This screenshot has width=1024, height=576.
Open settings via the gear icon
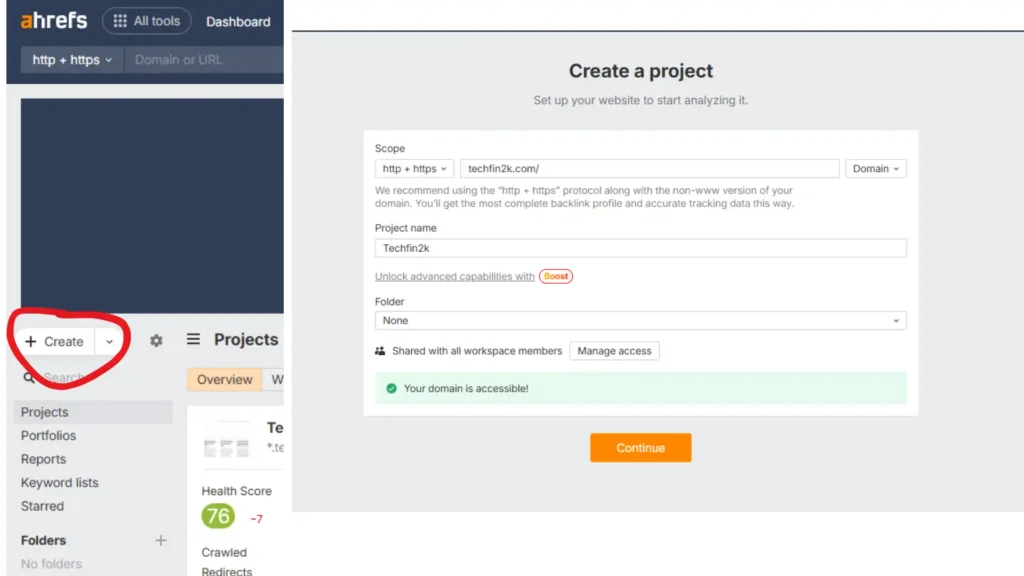tap(156, 341)
